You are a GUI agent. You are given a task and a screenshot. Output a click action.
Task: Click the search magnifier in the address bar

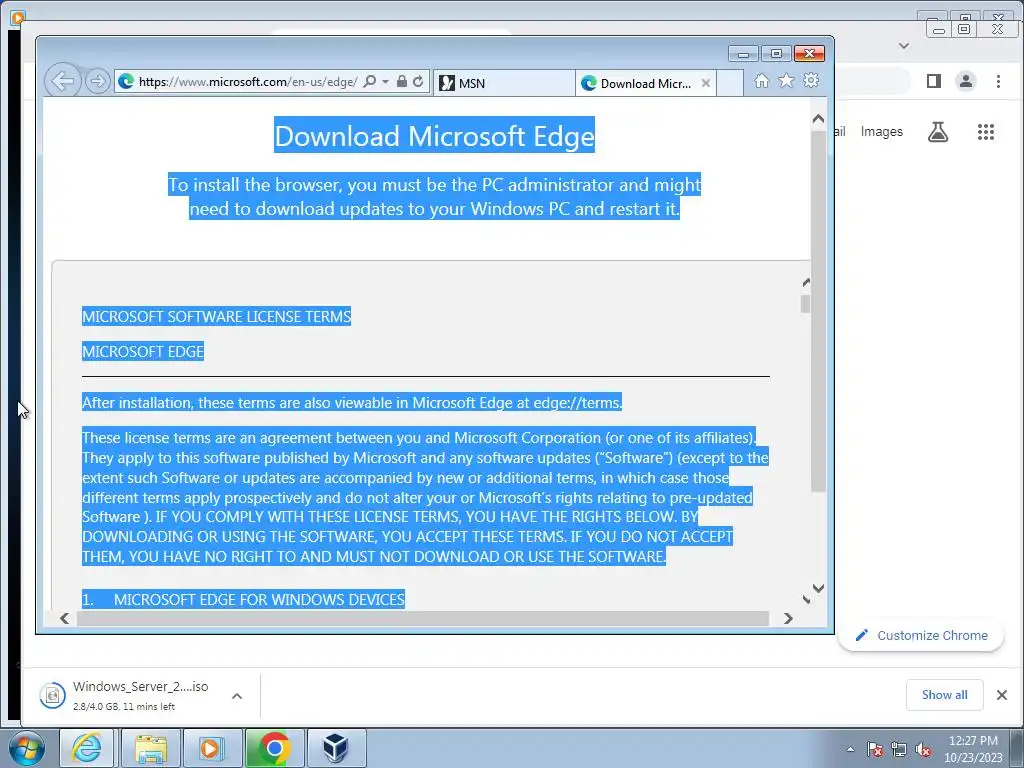369,82
